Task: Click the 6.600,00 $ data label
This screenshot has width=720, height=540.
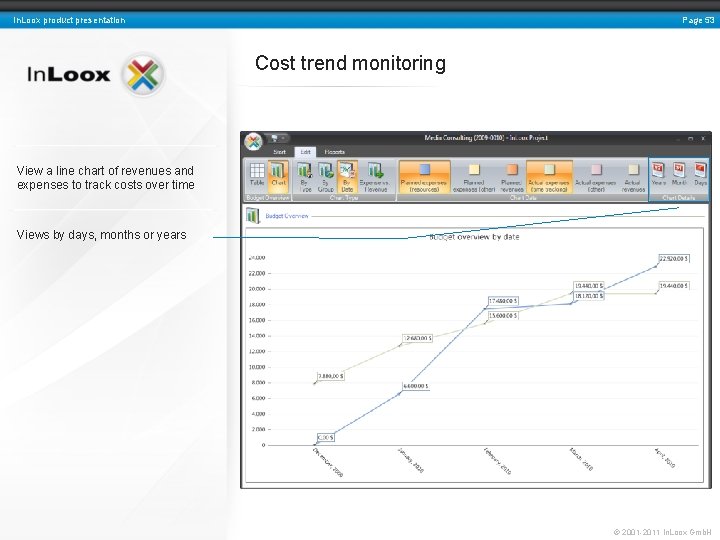Action: [416, 387]
